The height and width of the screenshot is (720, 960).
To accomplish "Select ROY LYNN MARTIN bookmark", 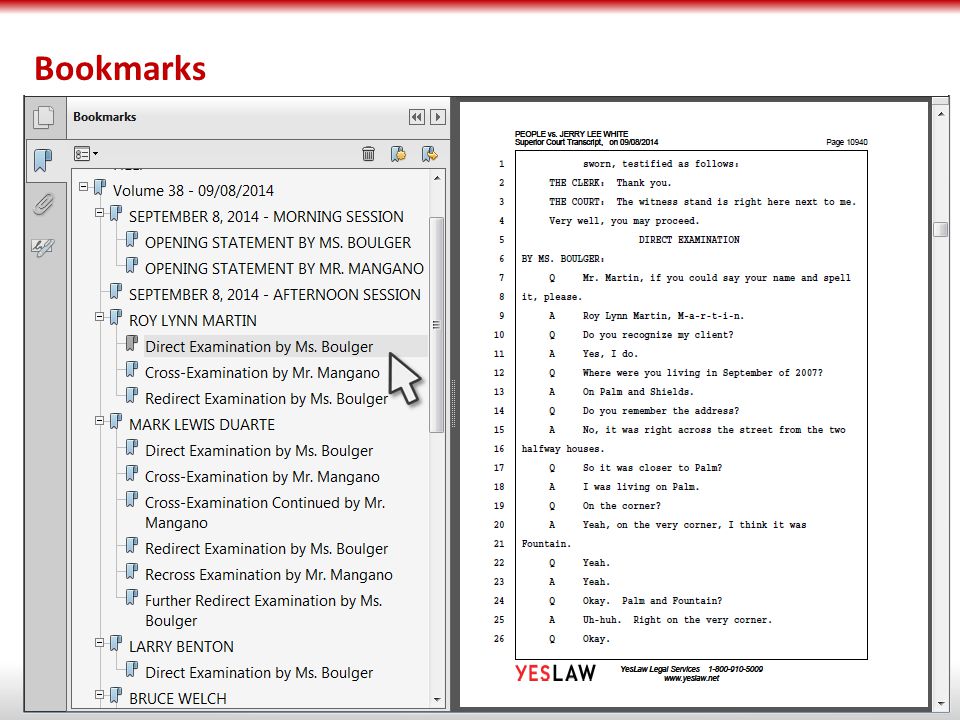I will pyautogui.click(x=193, y=321).
